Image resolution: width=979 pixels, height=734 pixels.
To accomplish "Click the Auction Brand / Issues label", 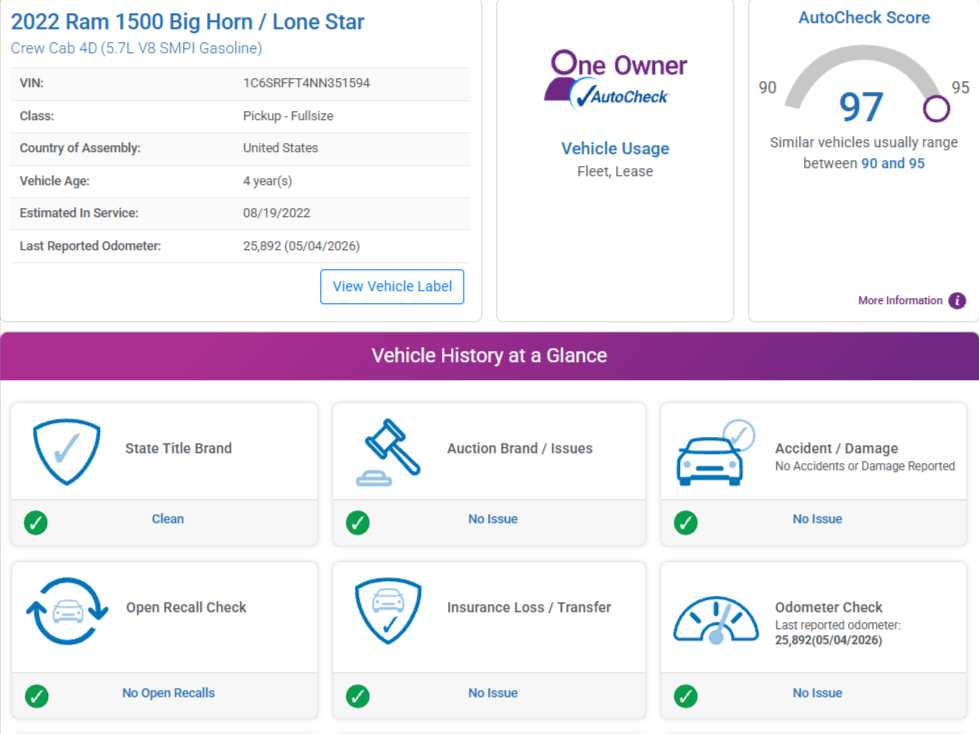I will pos(519,448).
